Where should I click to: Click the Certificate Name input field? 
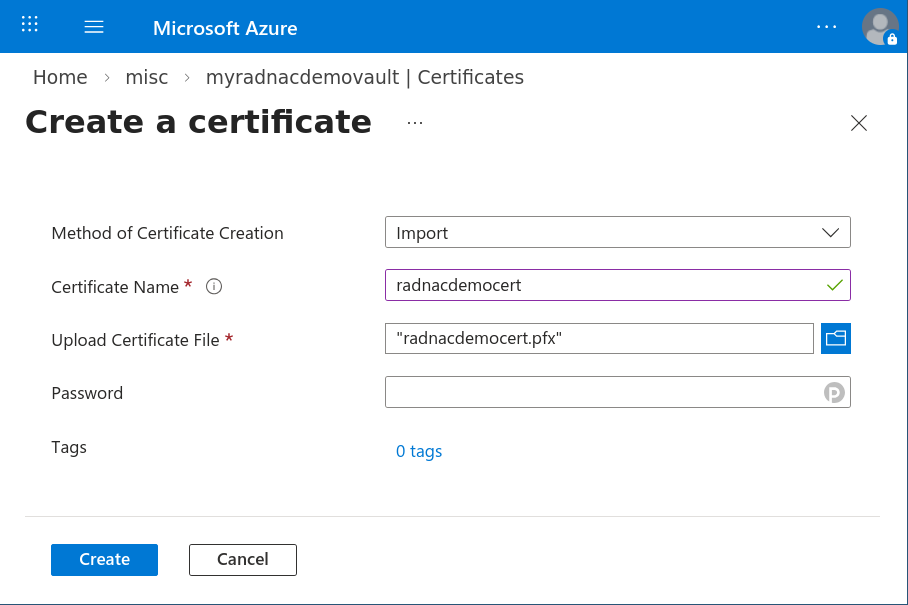pos(618,285)
